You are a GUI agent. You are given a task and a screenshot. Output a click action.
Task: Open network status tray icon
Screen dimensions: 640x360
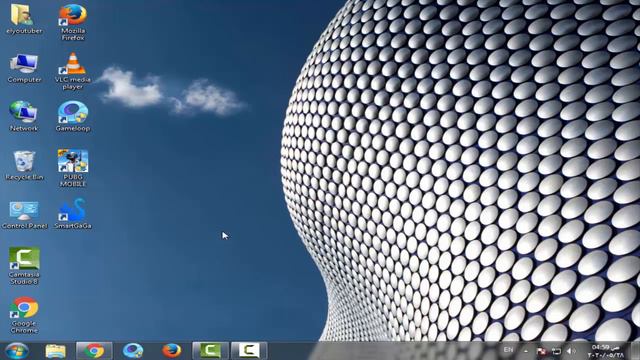click(556, 351)
